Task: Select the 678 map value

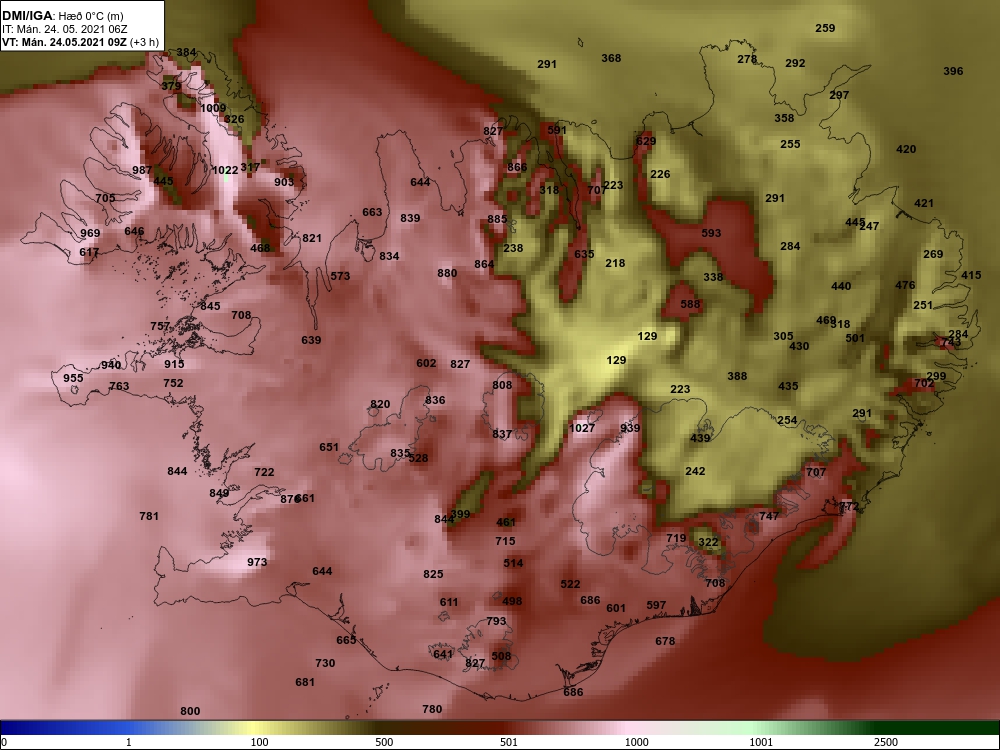Action: click(x=665, y=640)
